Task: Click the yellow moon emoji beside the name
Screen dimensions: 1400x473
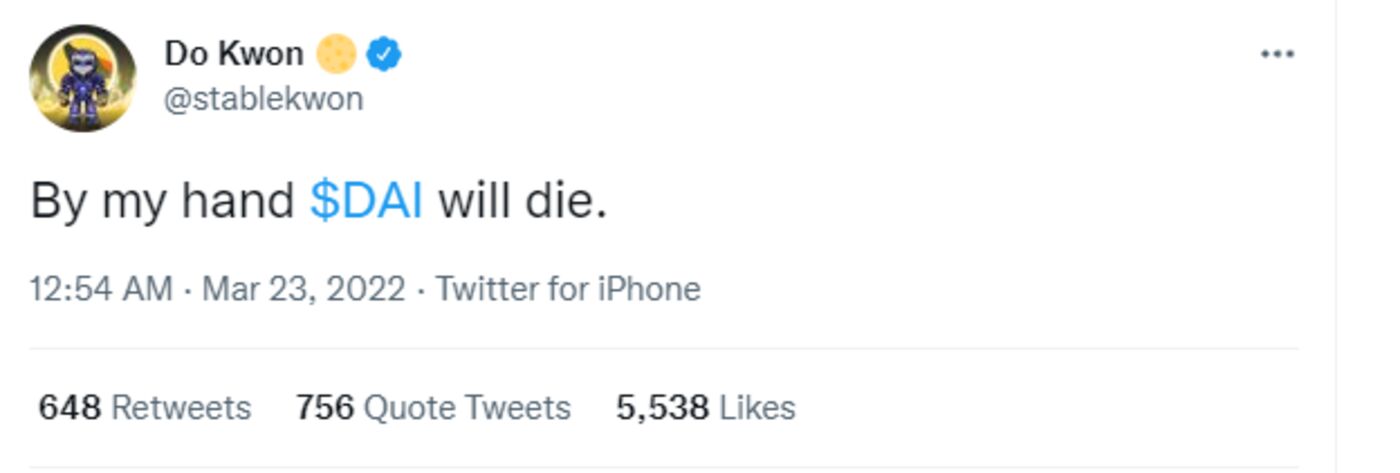Action: pos(336,54)
